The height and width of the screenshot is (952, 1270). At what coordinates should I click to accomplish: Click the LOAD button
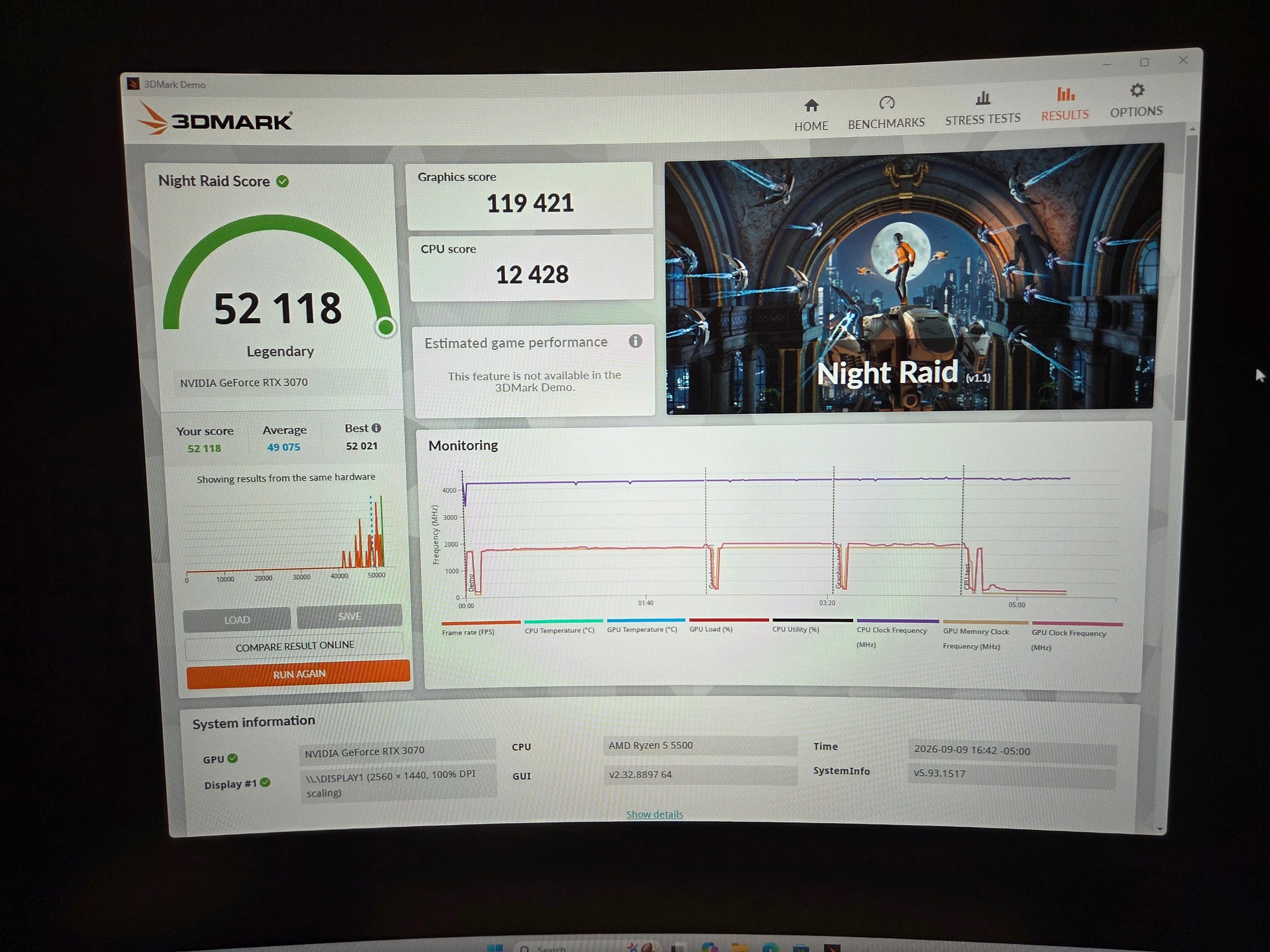point(237,619)
